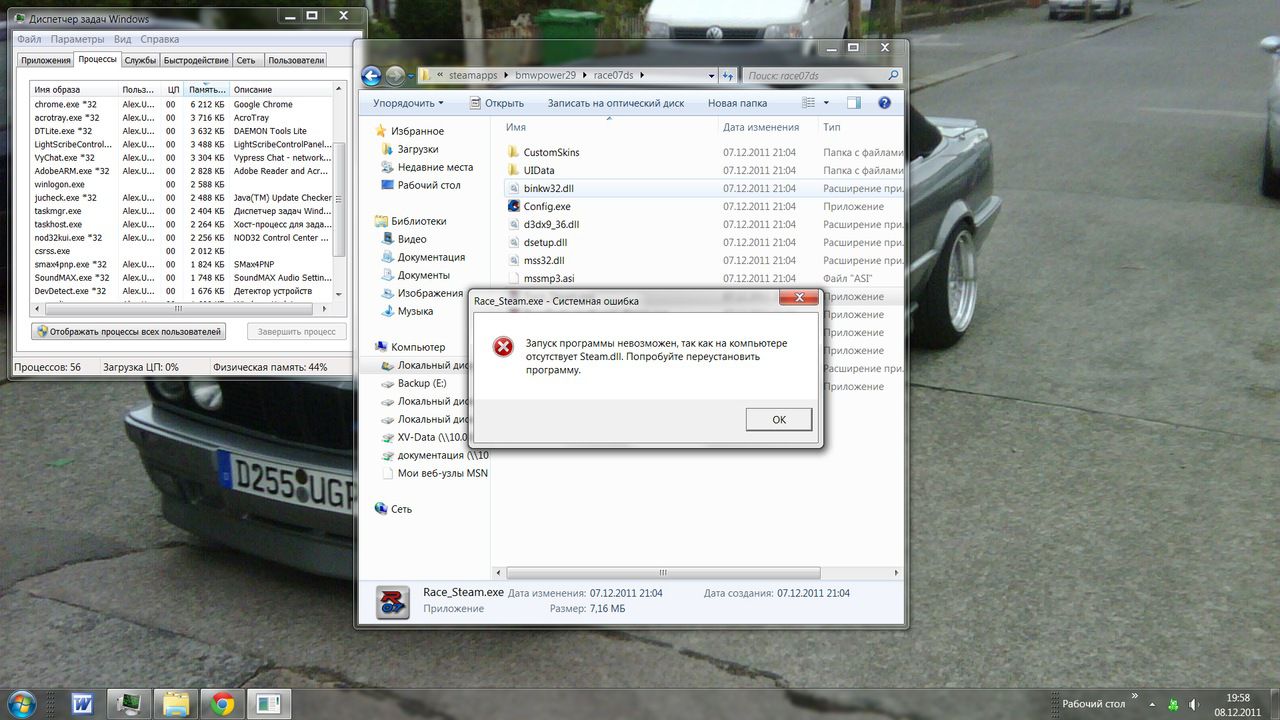This screenshot has height=720, width=1280.
Task: Select mssmp3.asi file
Action: (549, 278)
